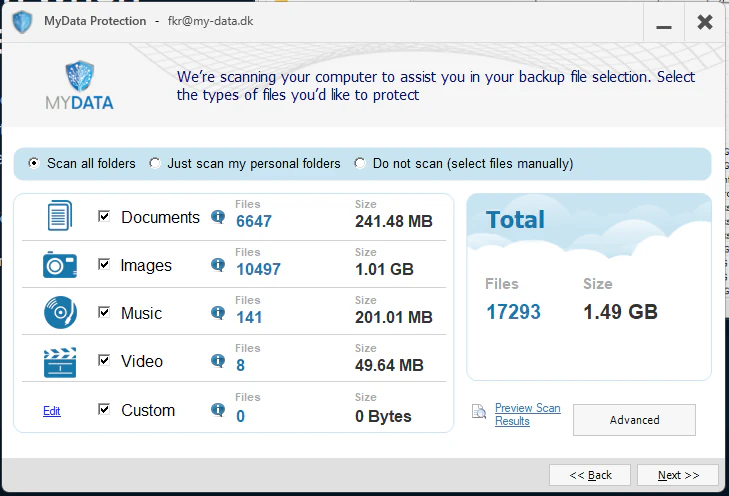Click the Total heading
729x496 pixels.
pyautogui.click(x=515, y=219)
